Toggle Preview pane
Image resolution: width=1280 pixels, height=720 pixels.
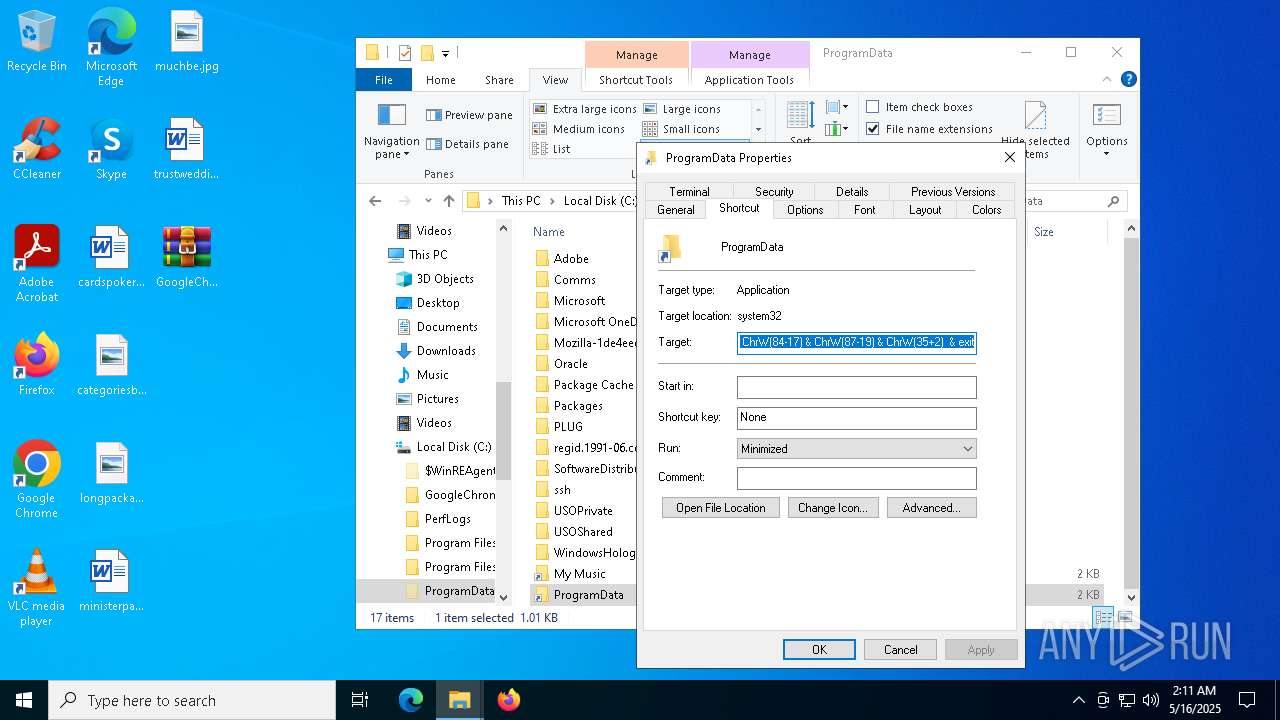[469, 115]
